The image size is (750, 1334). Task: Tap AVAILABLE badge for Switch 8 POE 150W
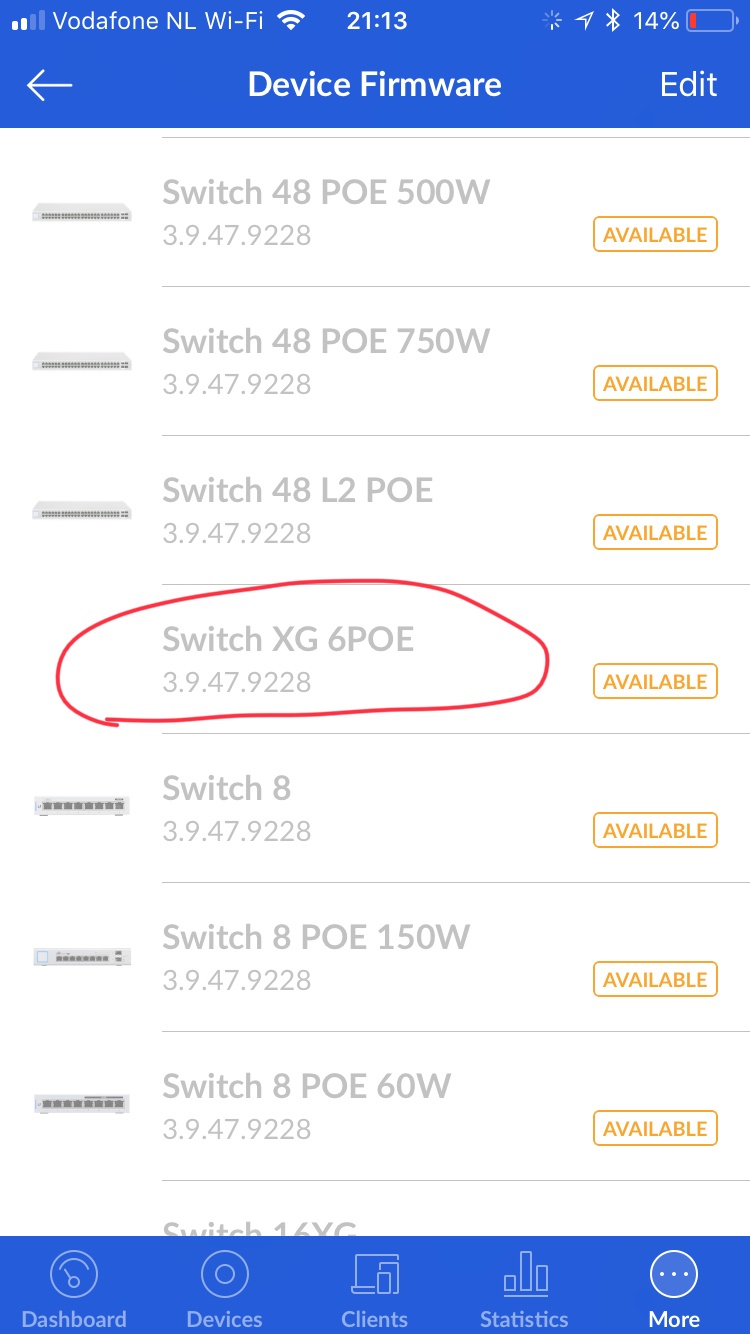coord(655,980)
